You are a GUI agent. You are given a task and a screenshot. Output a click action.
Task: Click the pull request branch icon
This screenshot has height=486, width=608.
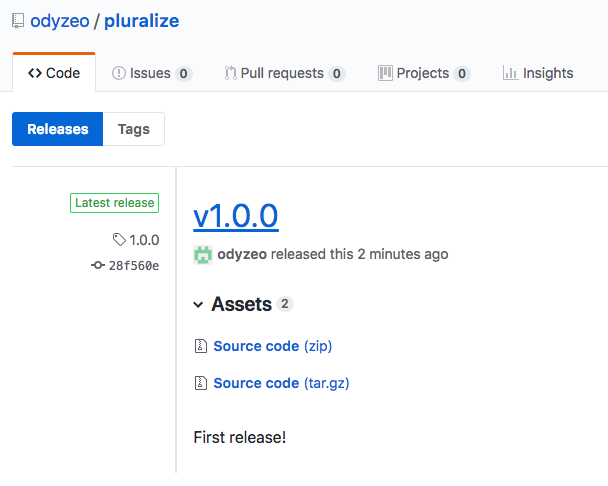pos(230,73)
